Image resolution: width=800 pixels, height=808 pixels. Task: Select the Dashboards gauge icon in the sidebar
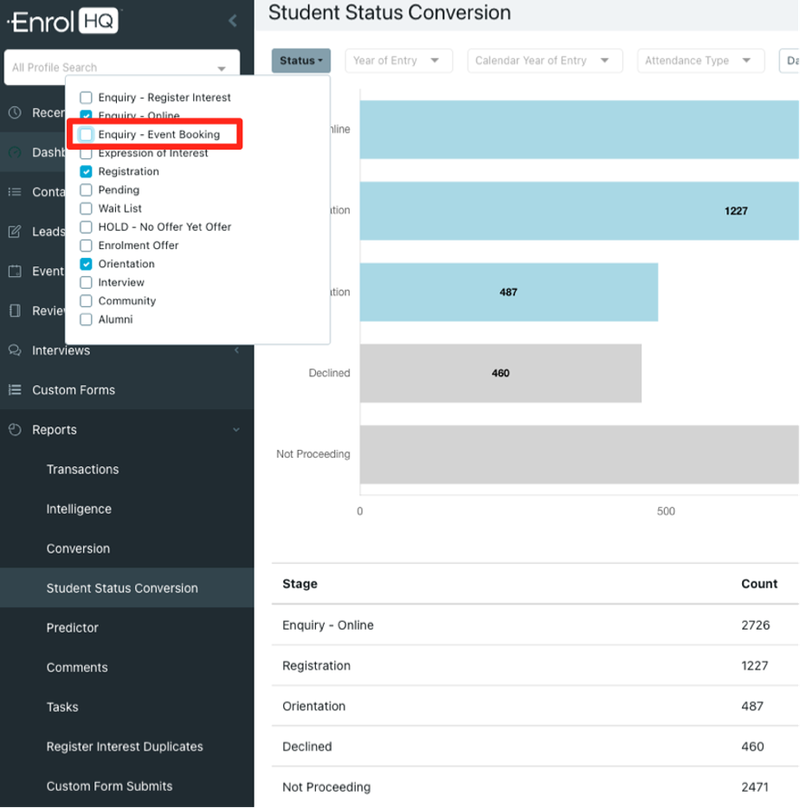coord(14,152)
